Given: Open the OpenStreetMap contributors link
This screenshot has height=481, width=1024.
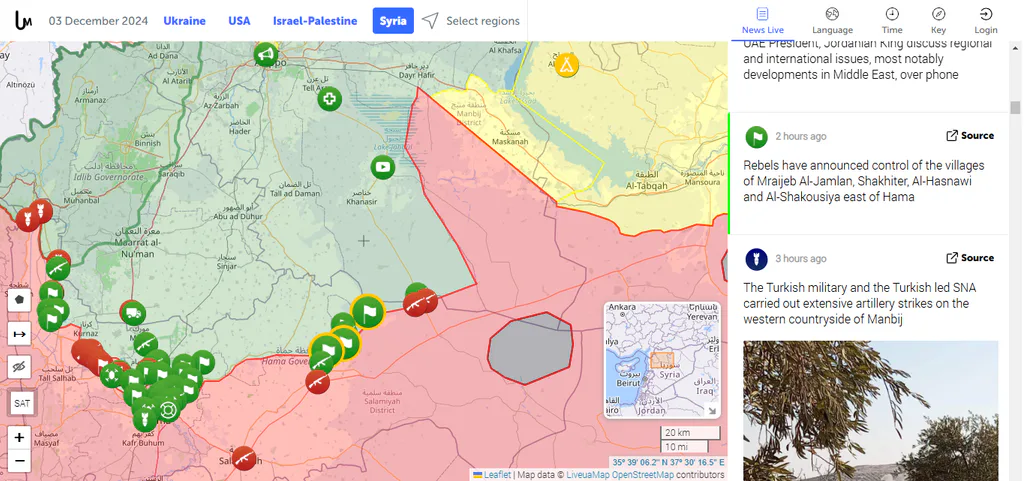Looking at the screenshot, I should [x=645, y=474].
